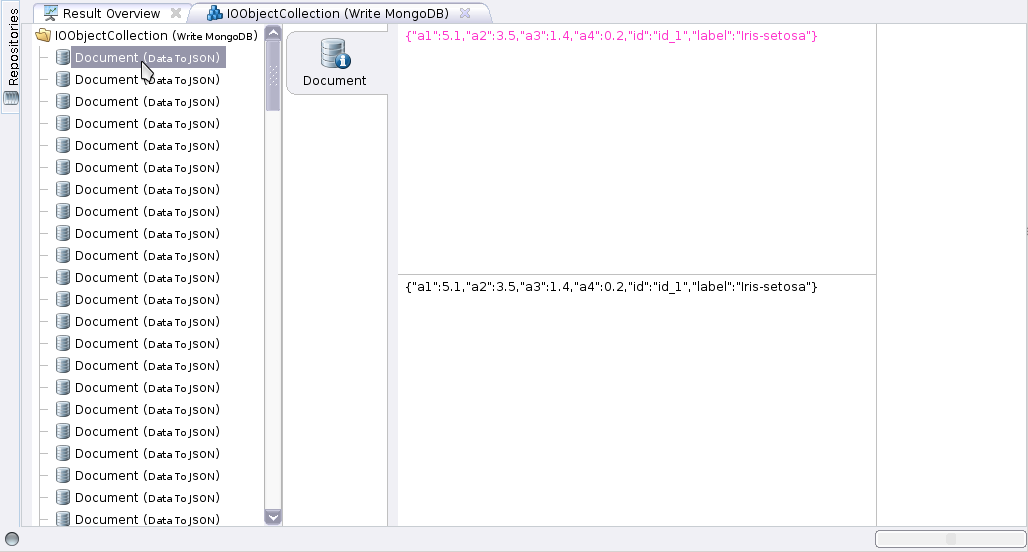Click the second Document's database icon
The width and height of the screenshot is (1028, 552).
[x=63, y=80]
